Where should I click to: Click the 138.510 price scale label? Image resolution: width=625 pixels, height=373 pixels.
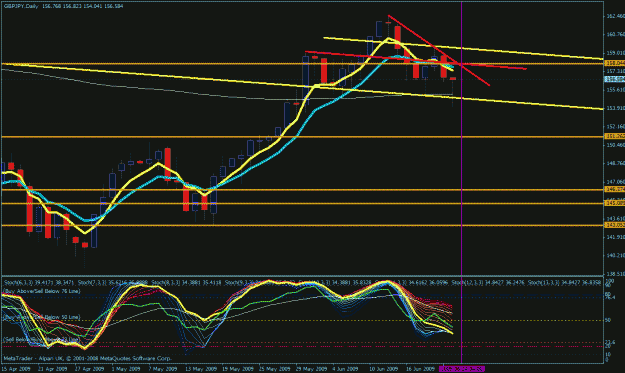click(x=615, y=274)
